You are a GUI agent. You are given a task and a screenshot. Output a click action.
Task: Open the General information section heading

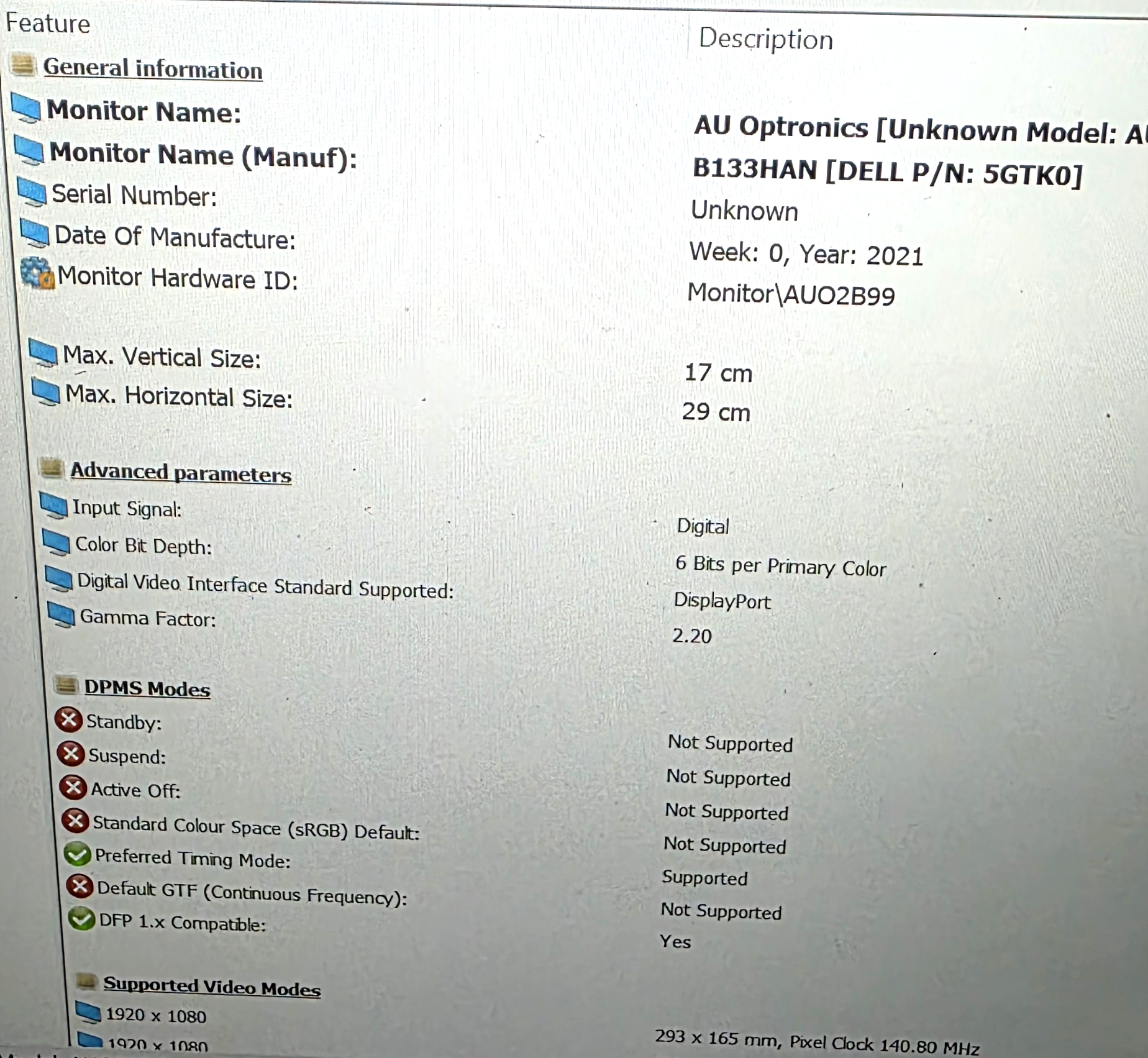point(153,68)
